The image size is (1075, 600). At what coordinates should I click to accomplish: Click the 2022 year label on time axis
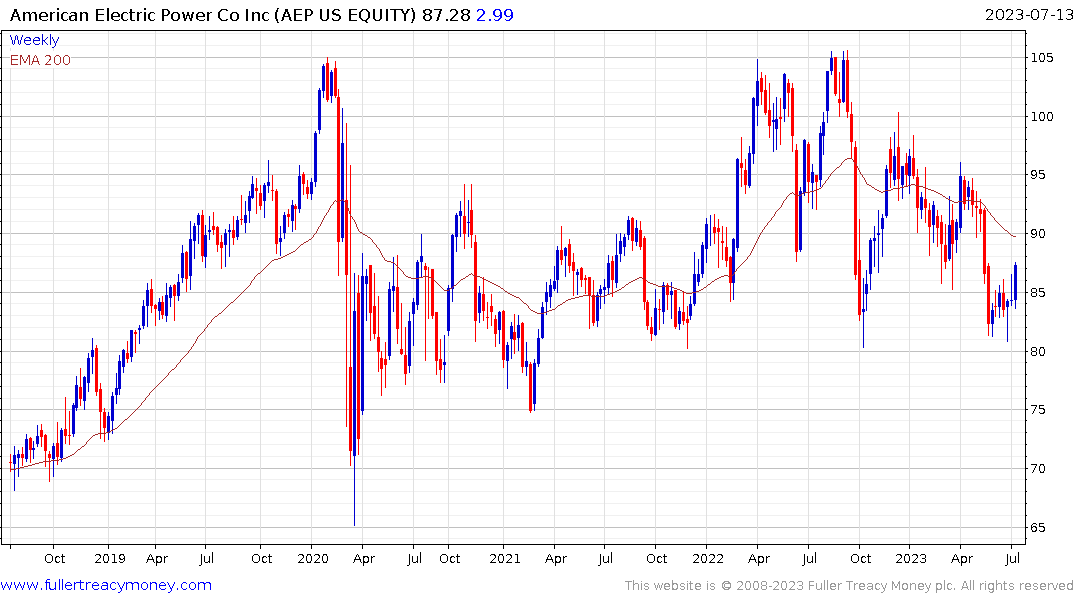pyautogui.click(x=708, y=558)
